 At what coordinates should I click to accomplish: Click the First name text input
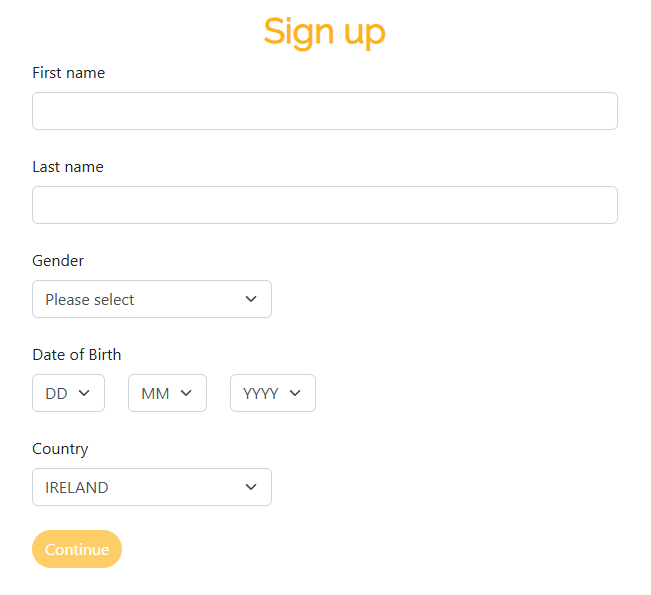[x=325, y=111]
